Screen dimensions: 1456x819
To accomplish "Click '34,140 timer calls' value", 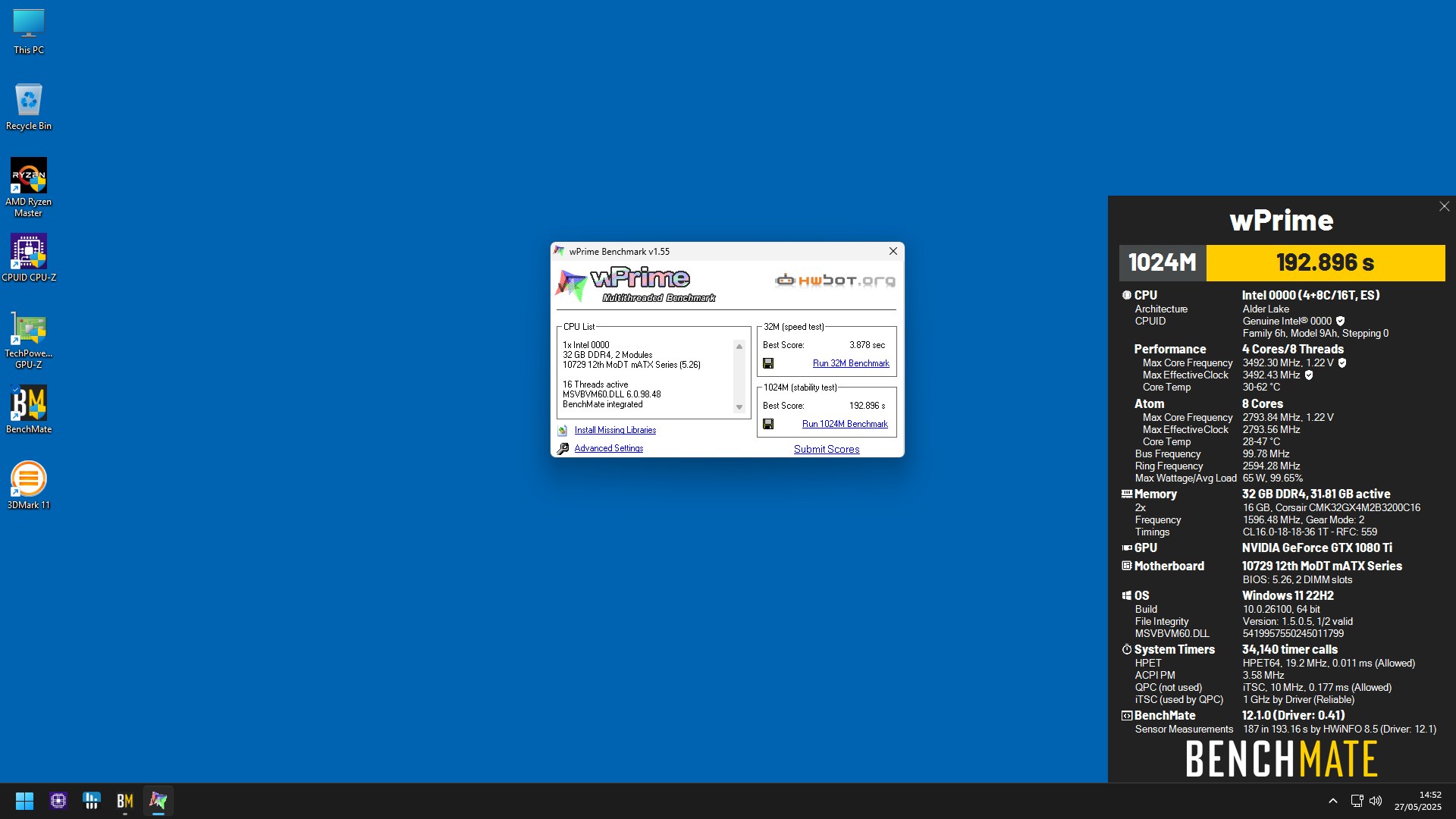I will [1289, 649].
